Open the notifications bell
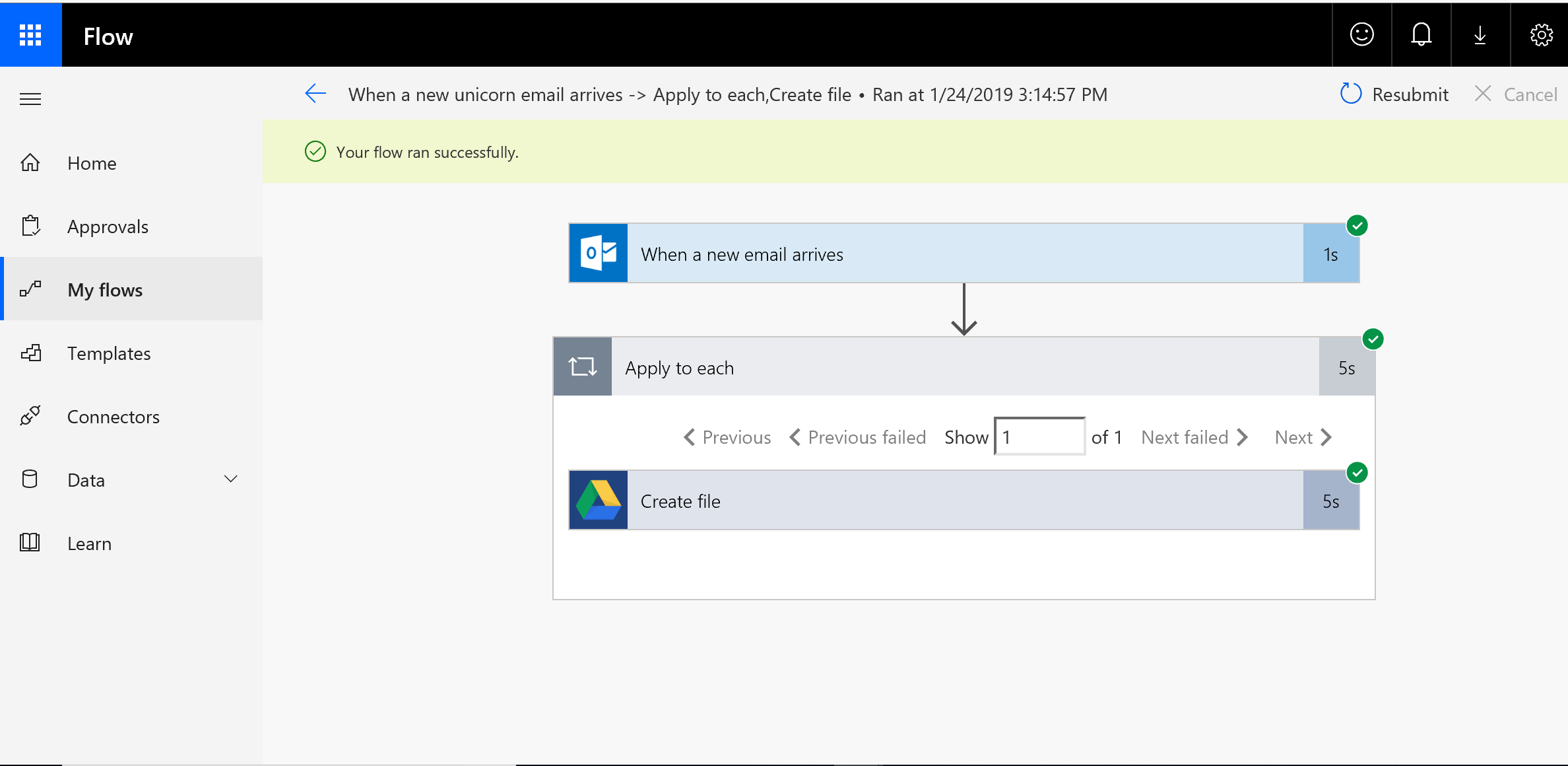The image size is (1568, 766). tap(1421, 35)
